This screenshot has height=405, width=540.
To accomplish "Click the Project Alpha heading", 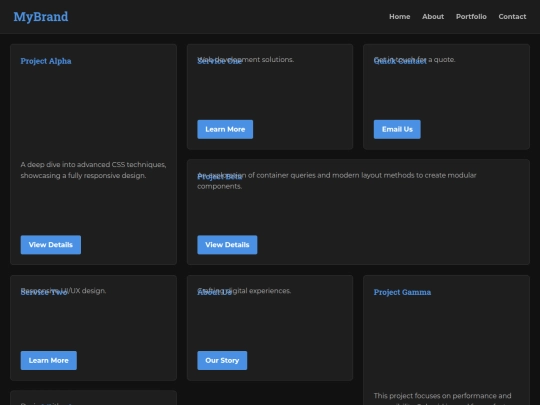I will (x=46, y=61).
